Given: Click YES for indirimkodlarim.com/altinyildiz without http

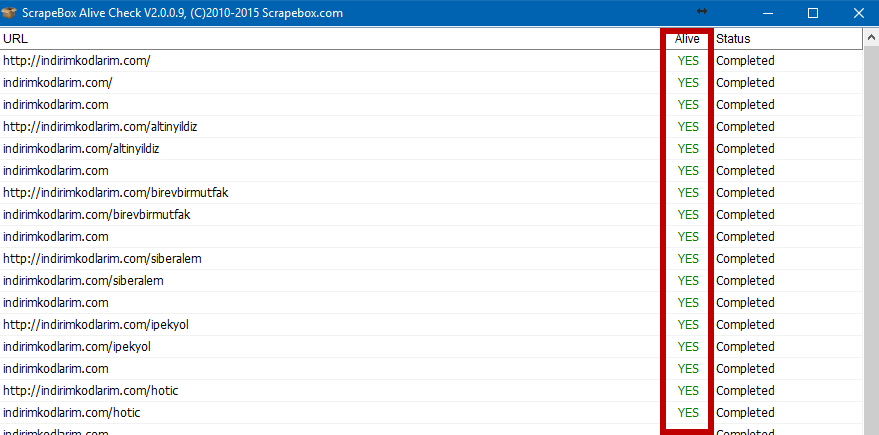Looking at the screenshot, I should [688, 149].
